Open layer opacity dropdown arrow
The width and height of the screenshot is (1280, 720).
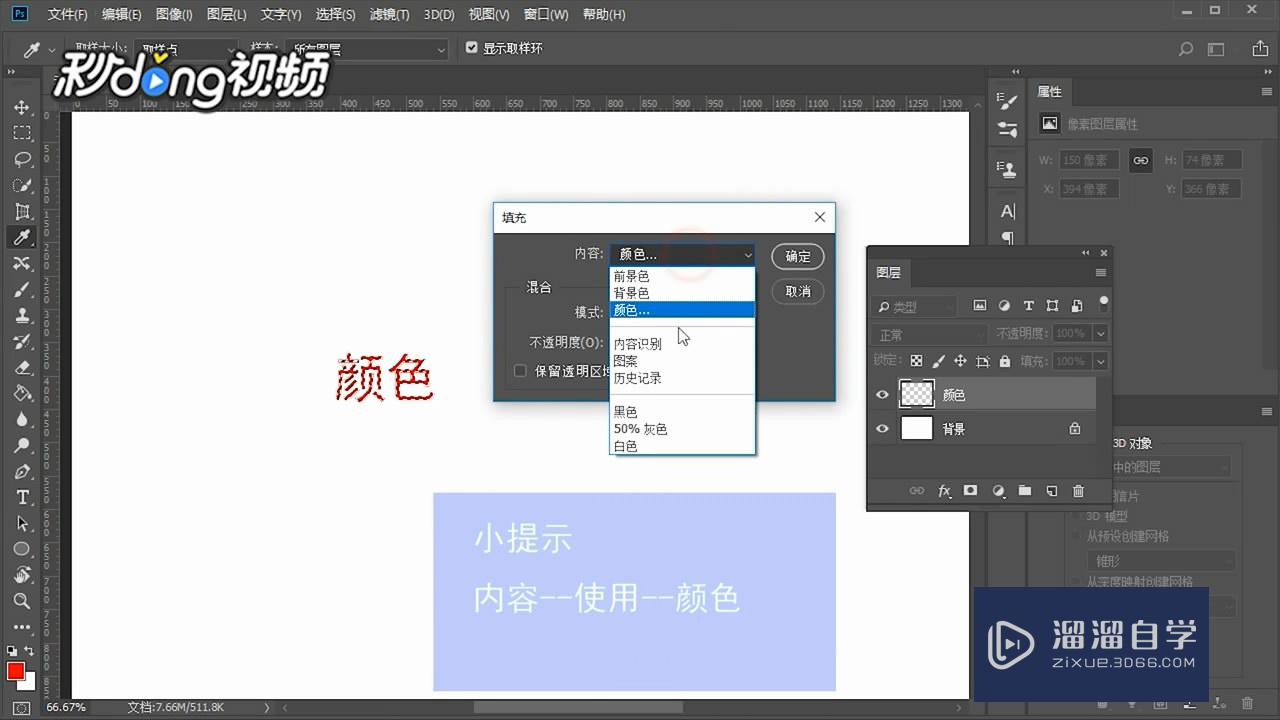coord(1101,333)
